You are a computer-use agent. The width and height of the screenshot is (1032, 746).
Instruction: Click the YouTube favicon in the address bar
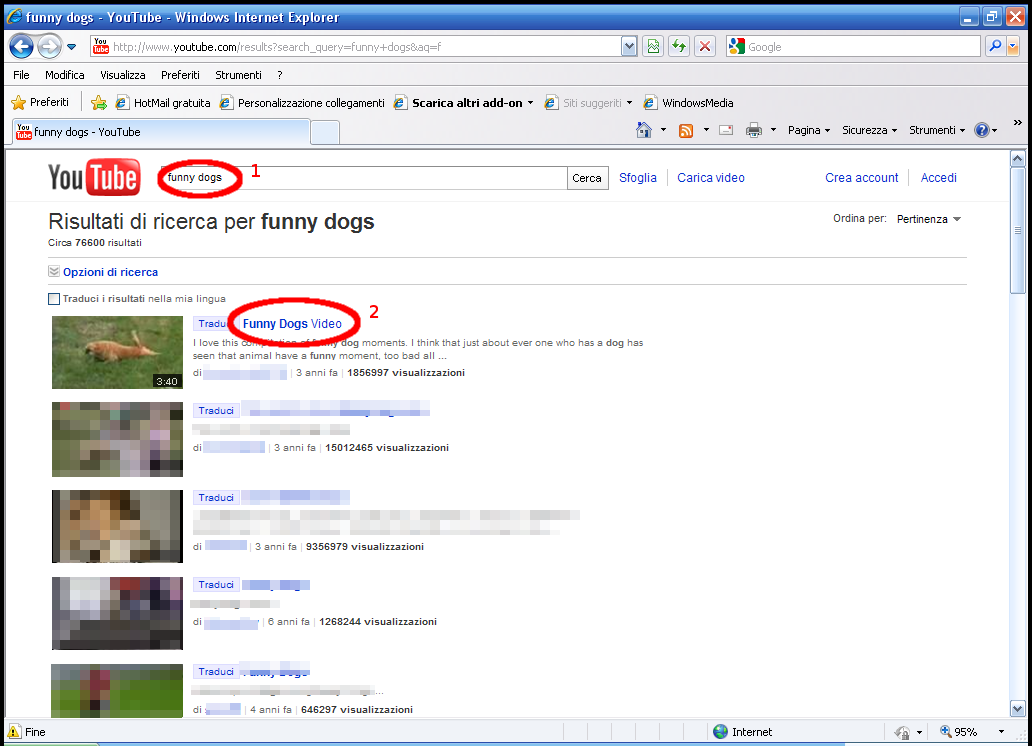(x=101, y=46)
